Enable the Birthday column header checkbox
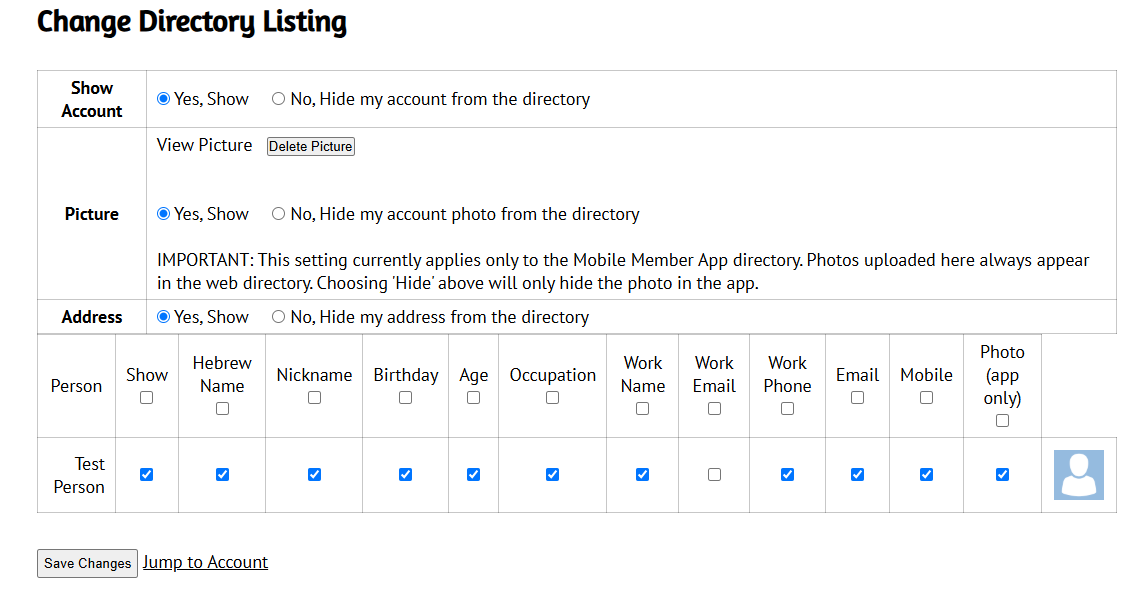 405,397
